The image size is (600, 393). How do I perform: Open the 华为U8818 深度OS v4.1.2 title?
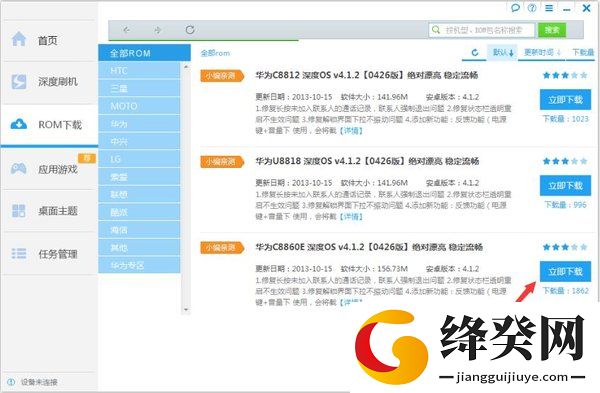[x=367, y=161]
